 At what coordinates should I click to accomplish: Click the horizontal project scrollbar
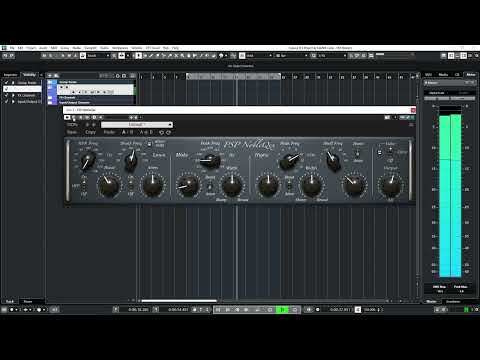tap(179, 301)
